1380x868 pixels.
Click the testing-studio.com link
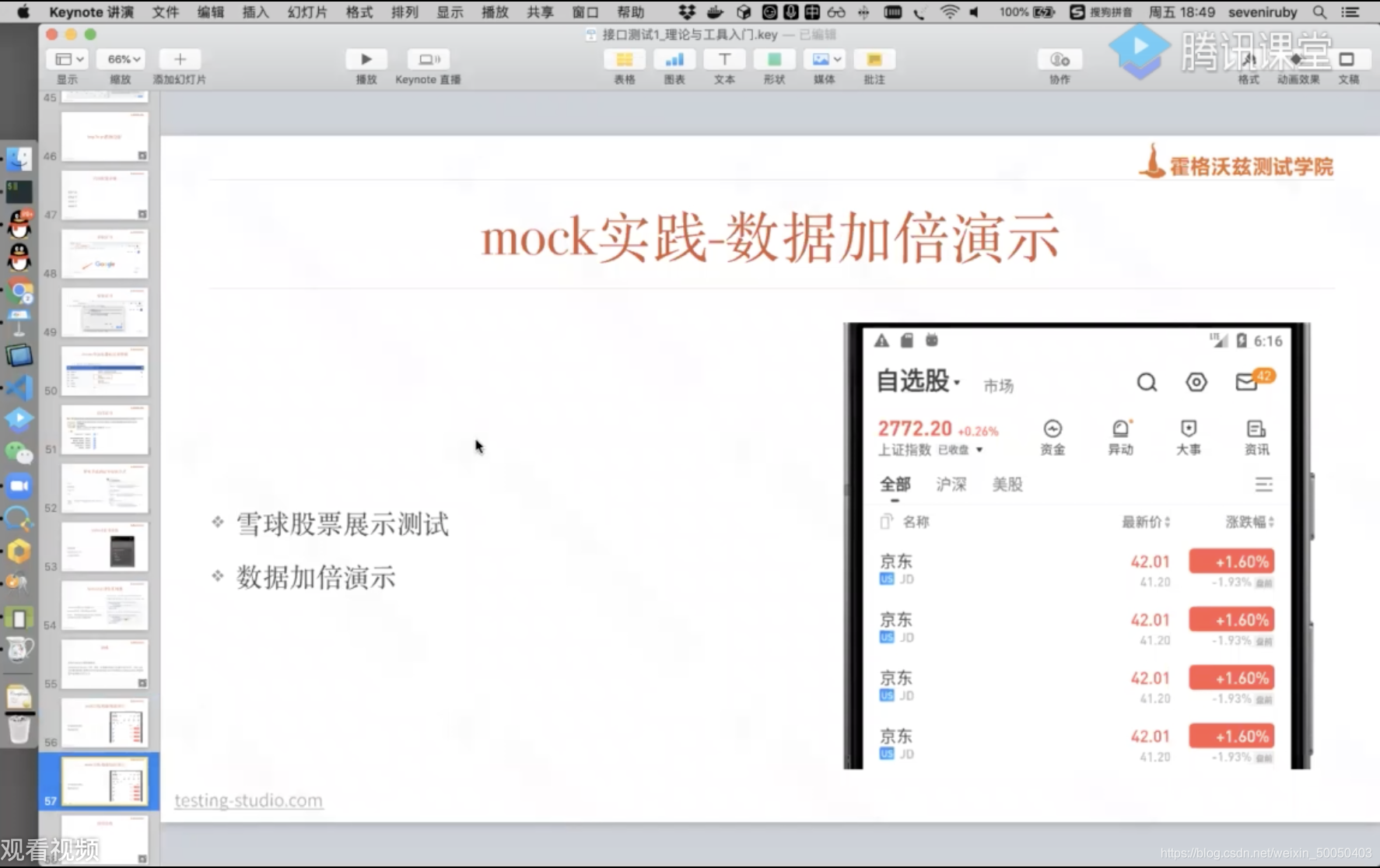(x=248, y=800)
